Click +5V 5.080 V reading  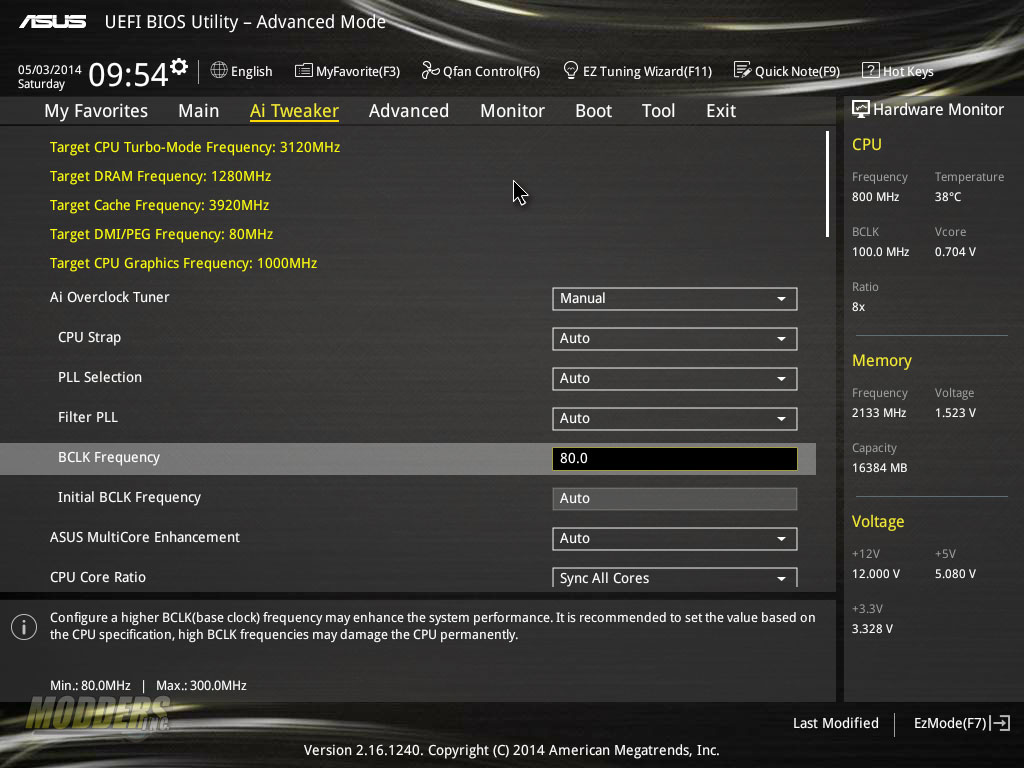955,573
